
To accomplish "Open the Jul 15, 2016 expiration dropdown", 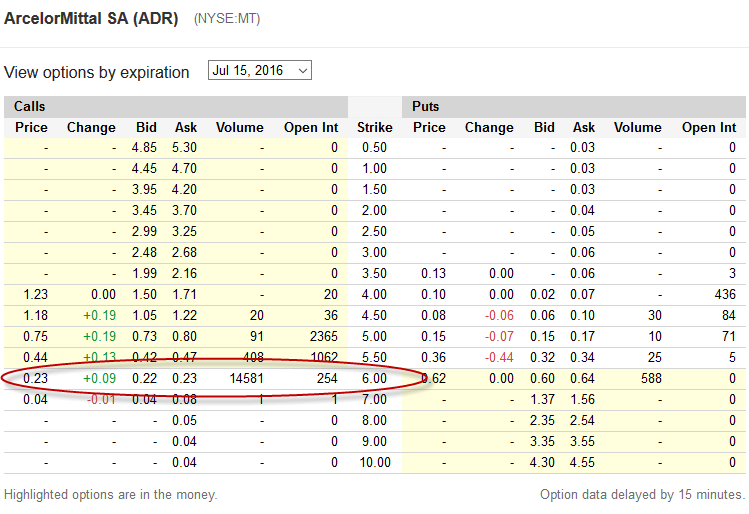I will pyautogui.click(x=260, y=70).
